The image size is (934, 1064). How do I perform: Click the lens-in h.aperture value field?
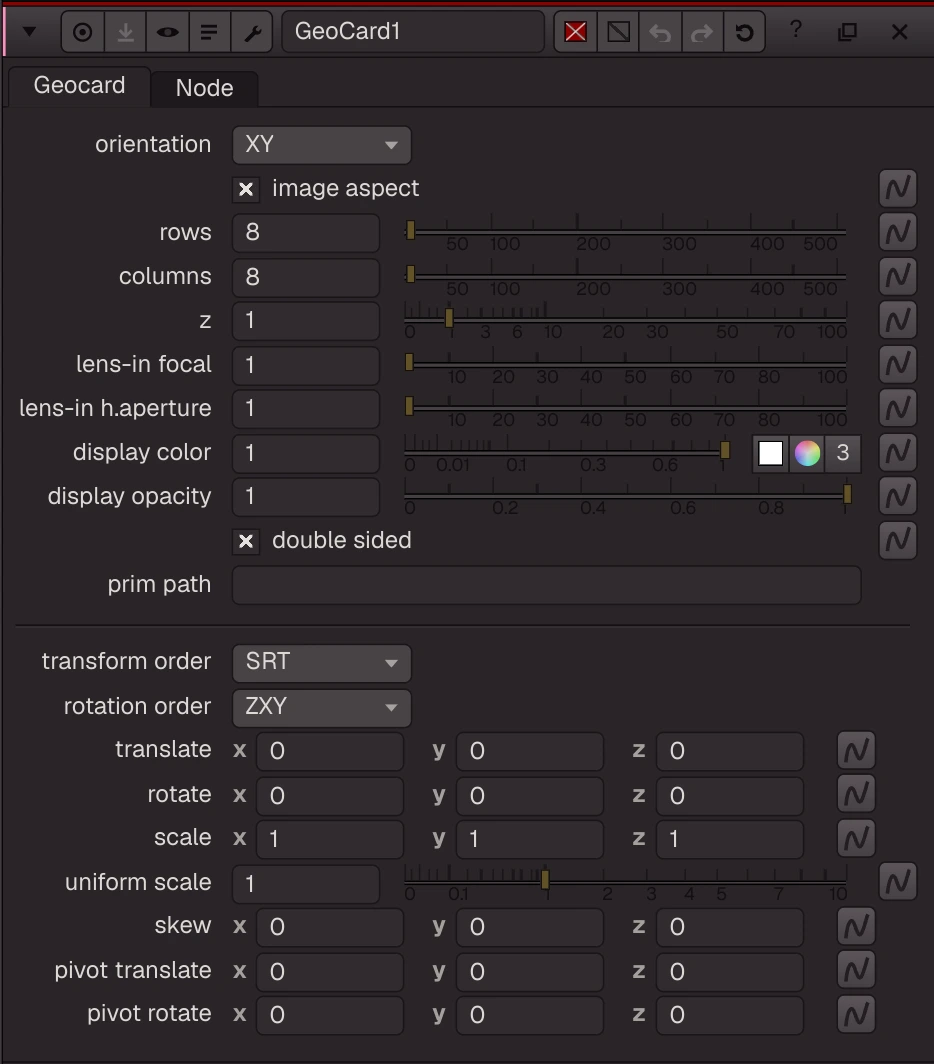click(305, 408)
